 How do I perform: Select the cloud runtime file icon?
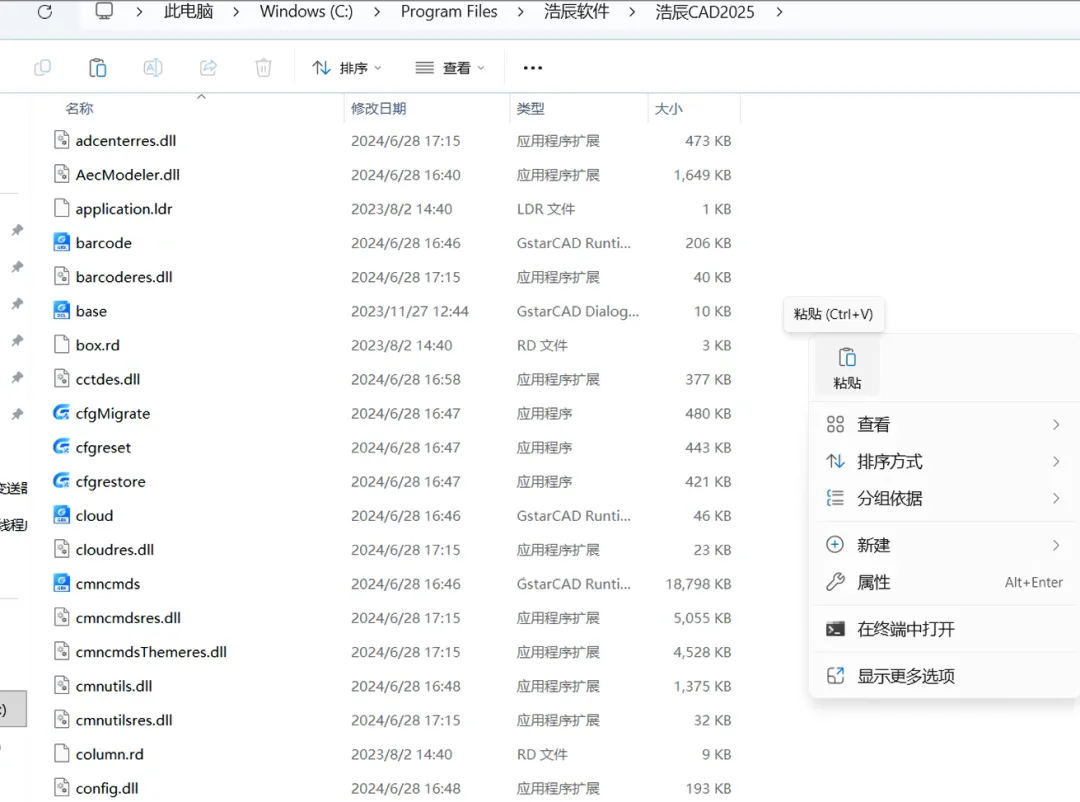pyautogui.click(x=61, y=515)
